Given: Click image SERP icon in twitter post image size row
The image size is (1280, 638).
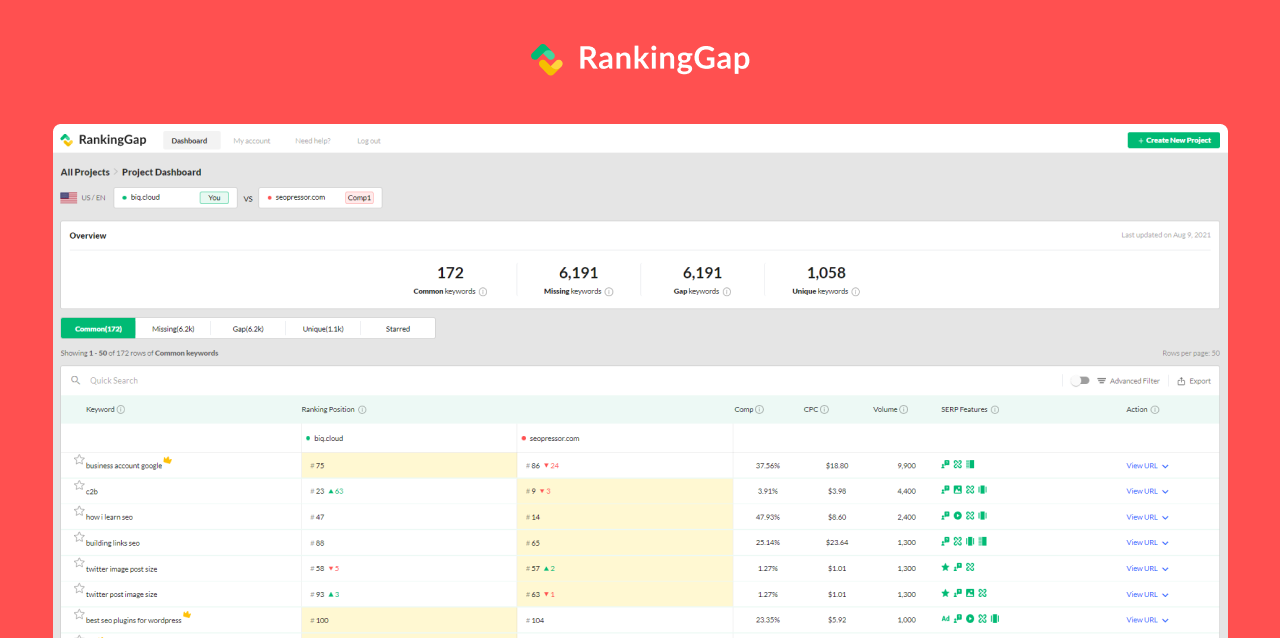Looking at the screenshot, I should (969, 593).
